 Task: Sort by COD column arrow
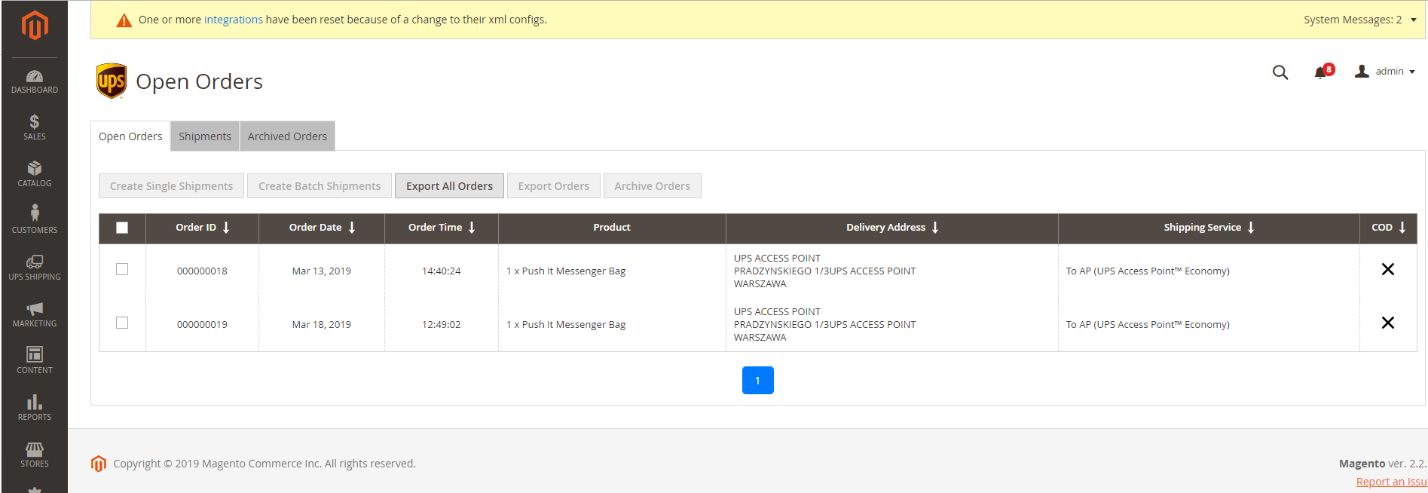click(1402, 228)
